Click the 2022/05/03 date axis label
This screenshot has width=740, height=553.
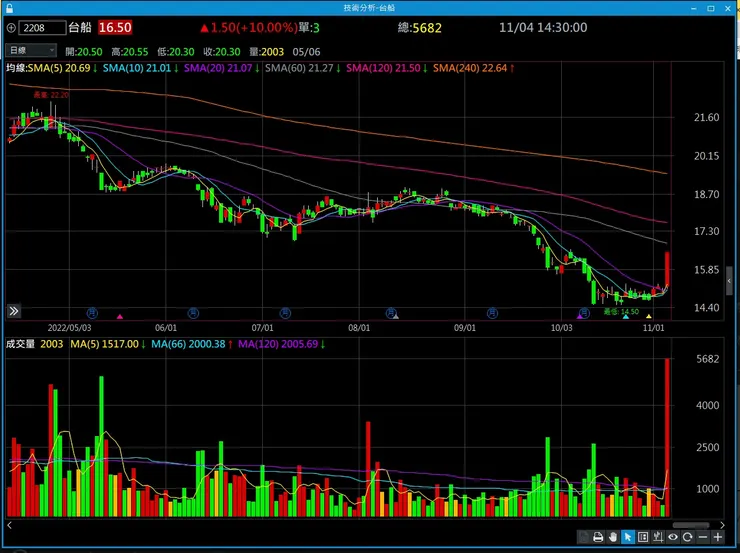tap(69, 327)
